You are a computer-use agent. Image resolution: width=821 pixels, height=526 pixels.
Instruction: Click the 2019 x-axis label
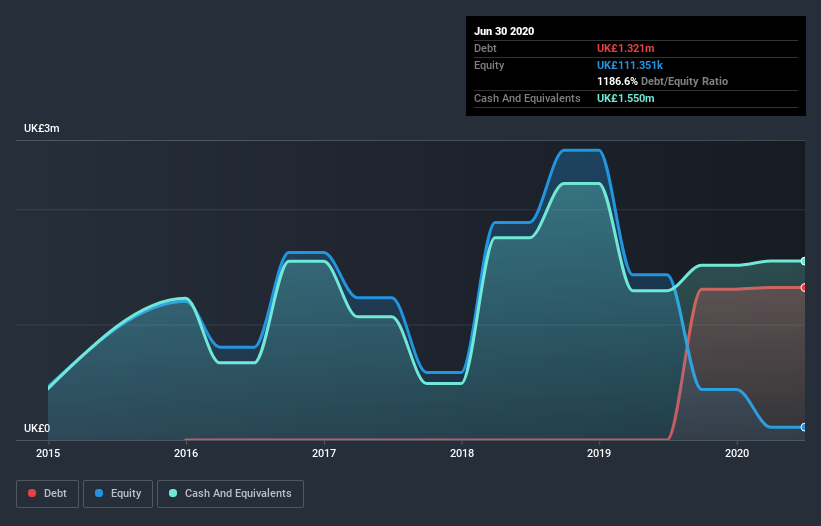[x=599, y=453]
